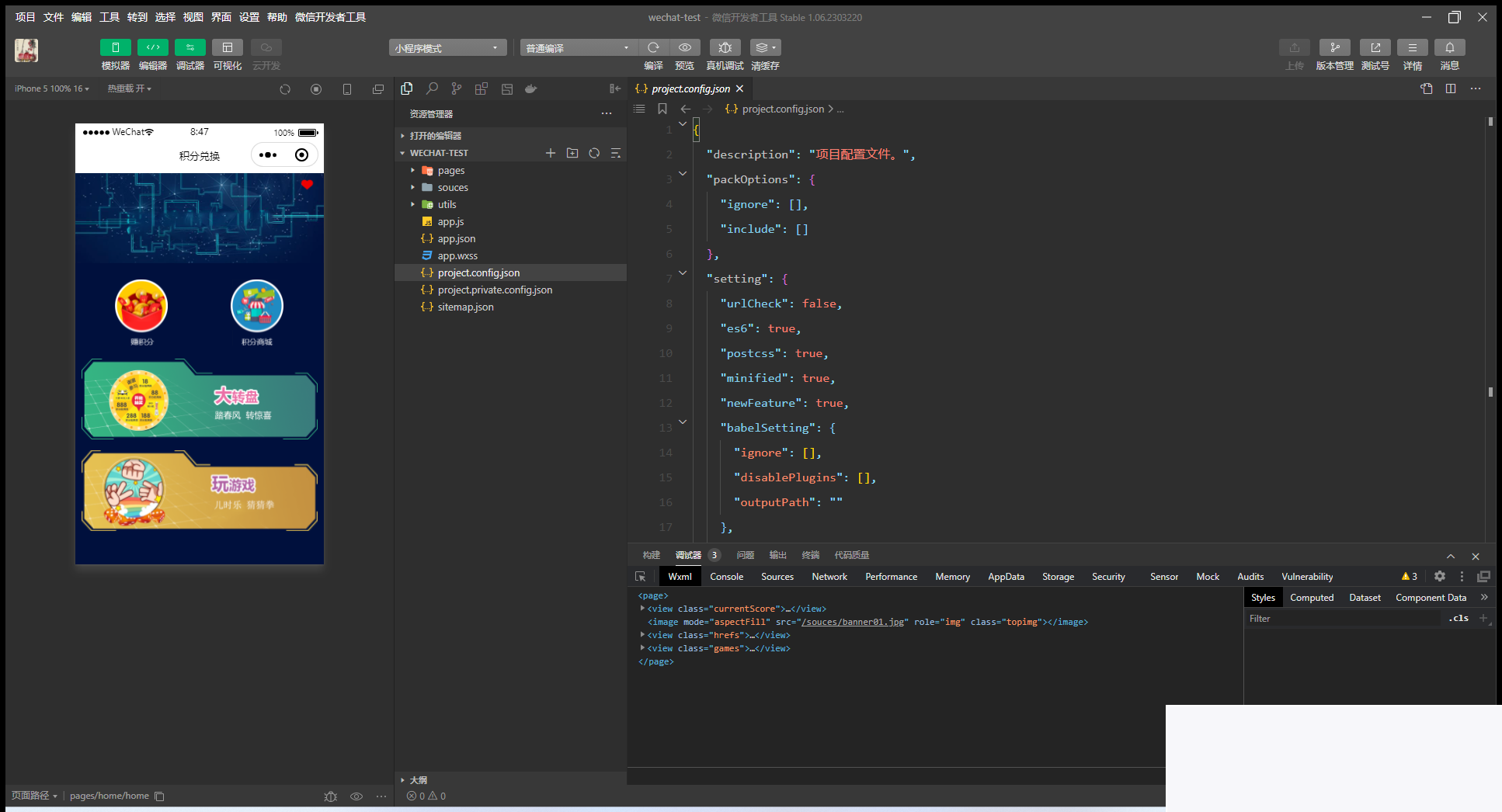Toggle the 模拟器 simulator panel
This screenshot has width=1502, height=812.
tap(115, 48)
